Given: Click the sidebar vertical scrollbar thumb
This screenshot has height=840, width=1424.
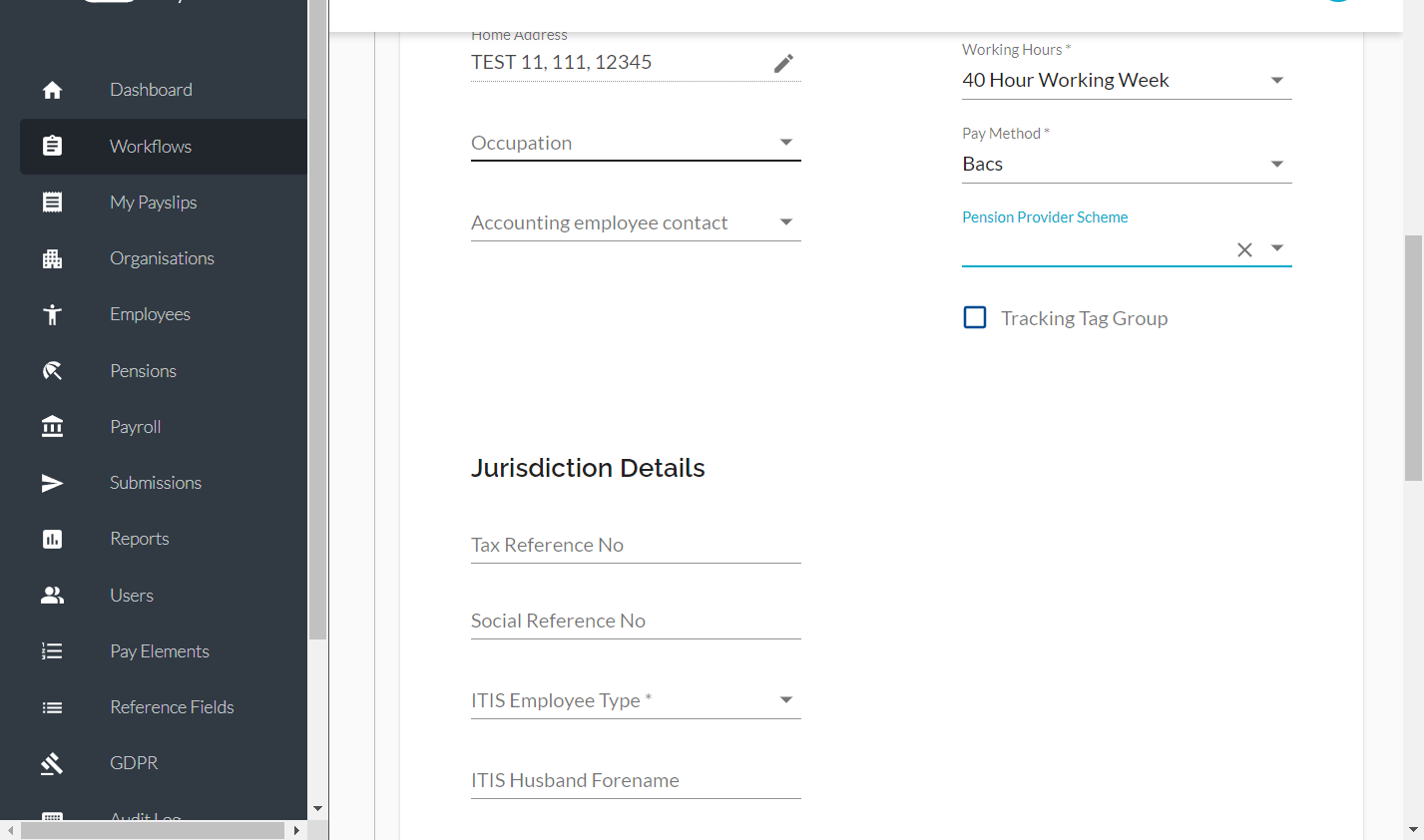Looking at the screenshot, I should point(317,319).
